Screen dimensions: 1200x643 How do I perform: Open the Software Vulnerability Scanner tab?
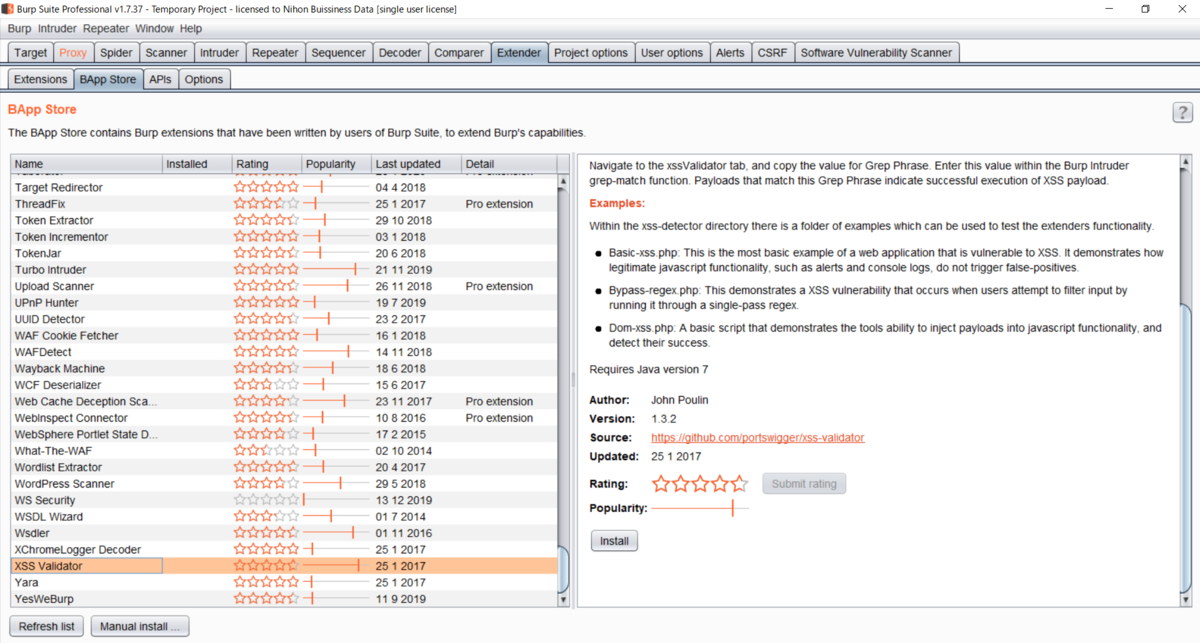pyautogui.click(x=877, y=53)
